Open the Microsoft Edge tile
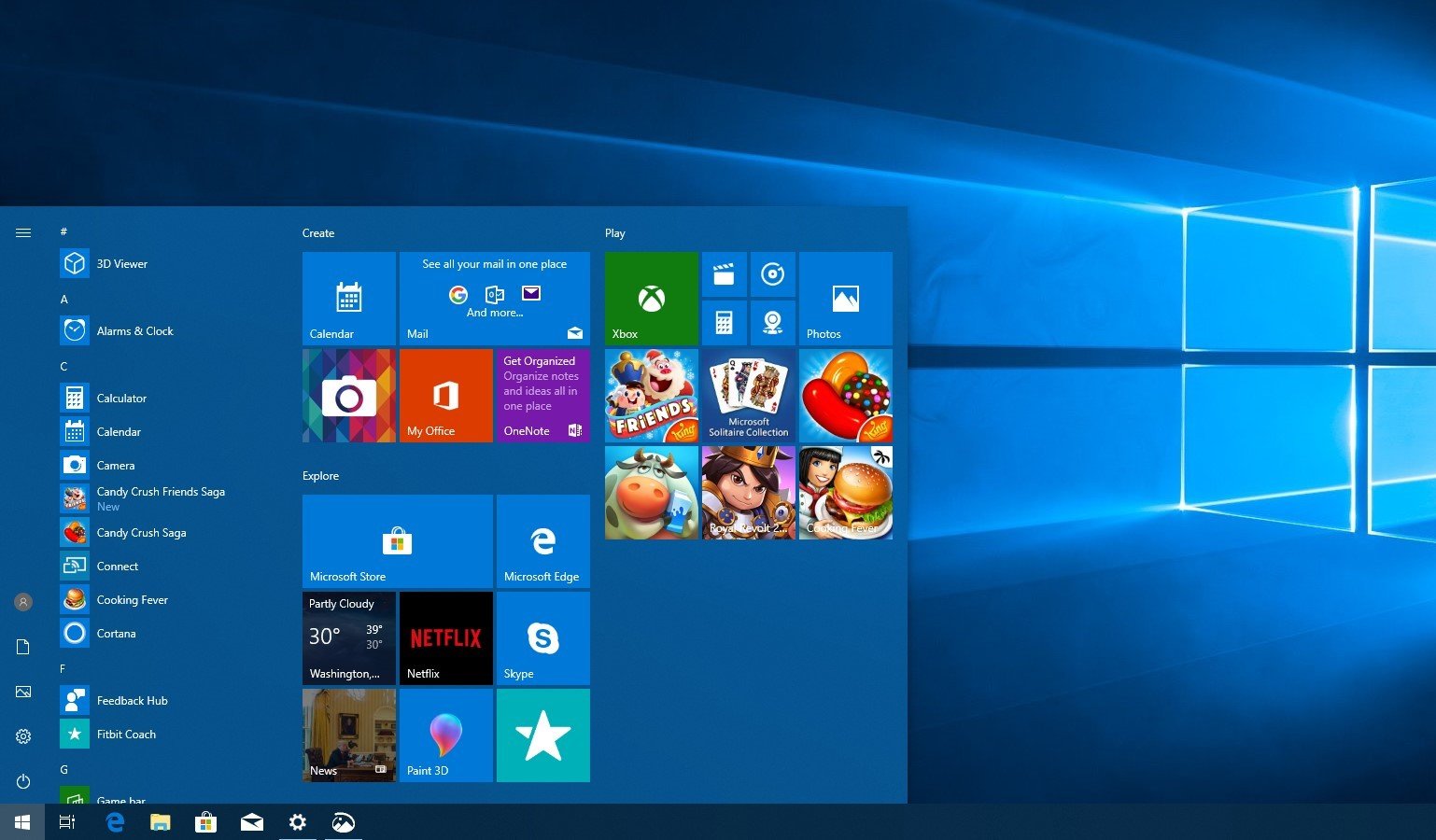The width and height of the screenshot is (1436, 840). point(542,541)
